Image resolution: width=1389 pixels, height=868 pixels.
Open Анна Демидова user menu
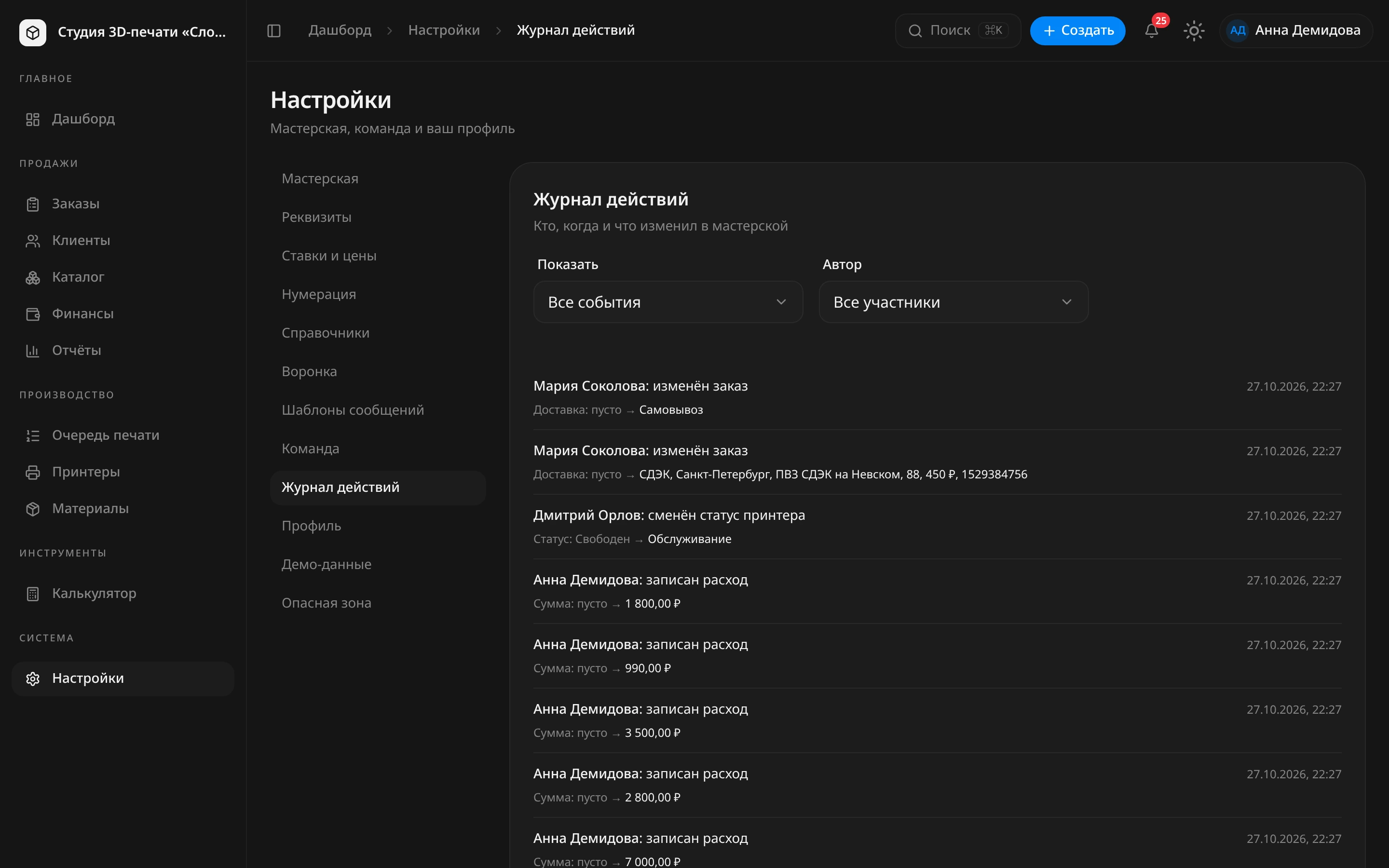point(1295,30)
